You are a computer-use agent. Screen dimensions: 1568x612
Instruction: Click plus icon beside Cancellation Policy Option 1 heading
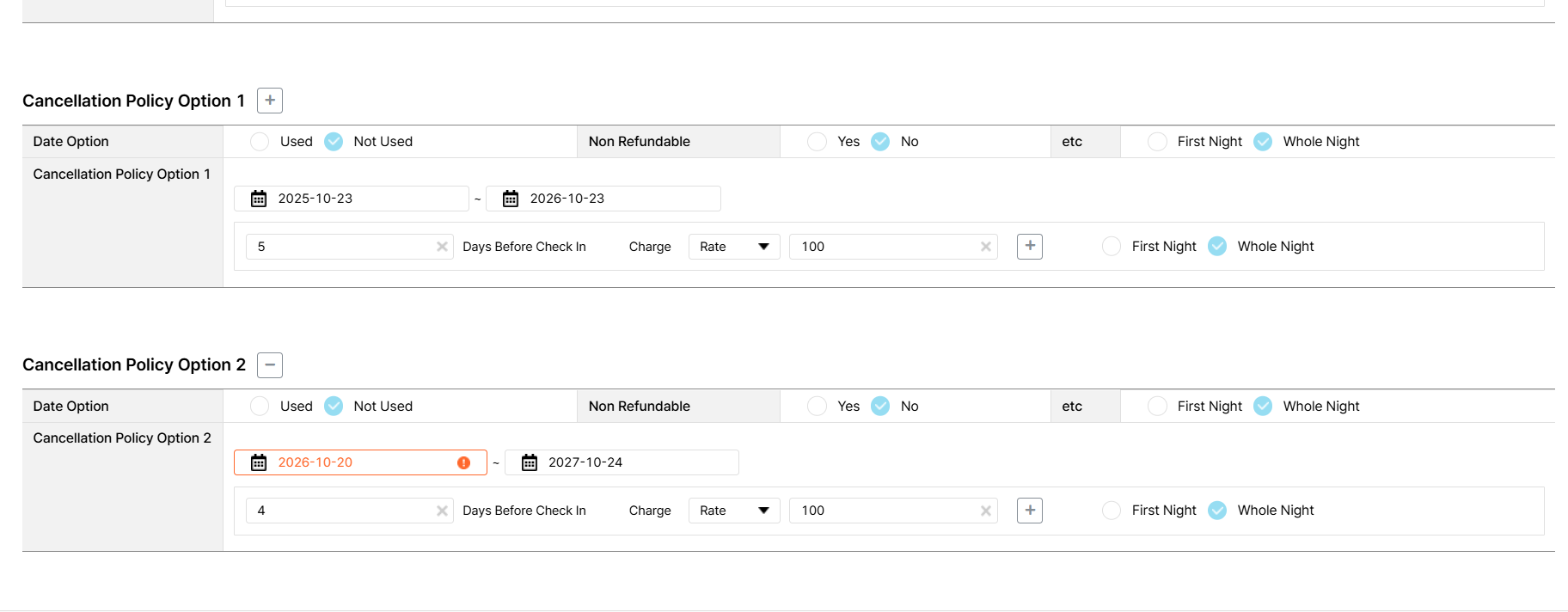[270, 101]
